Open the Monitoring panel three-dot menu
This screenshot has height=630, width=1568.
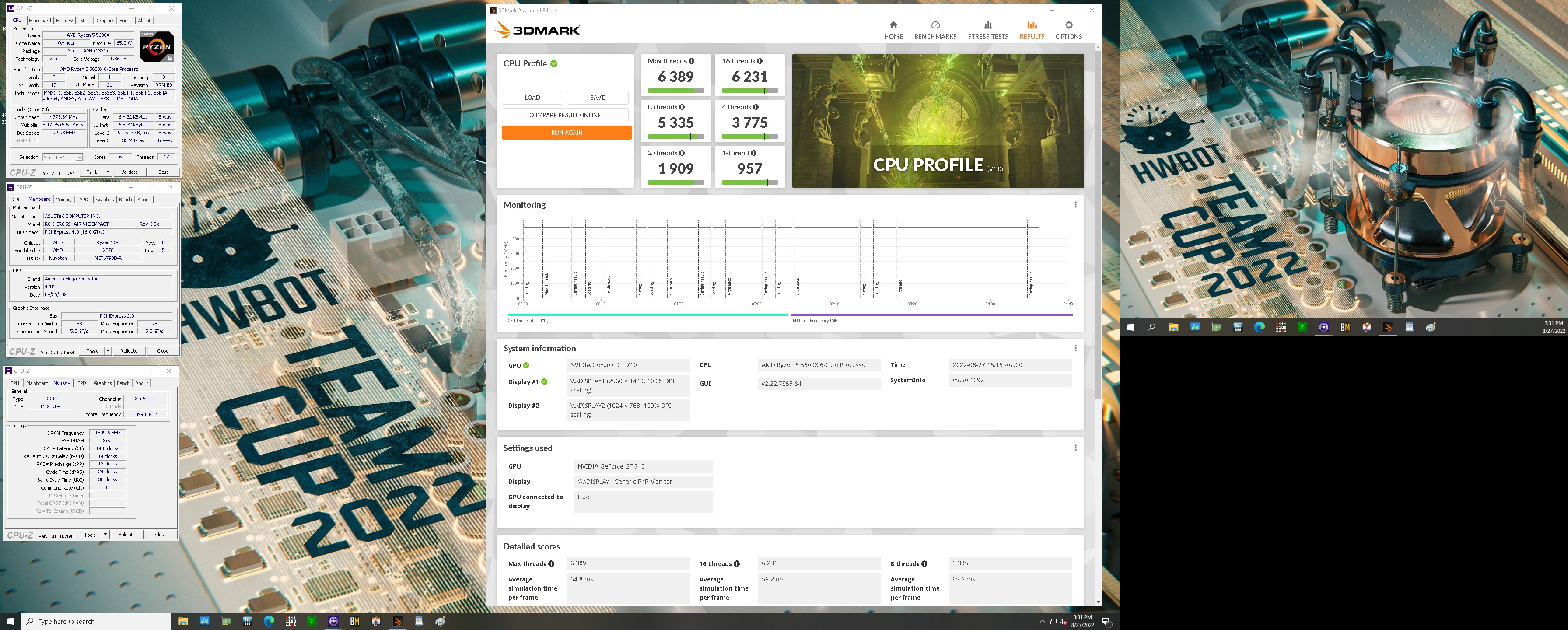point(1075,204)
